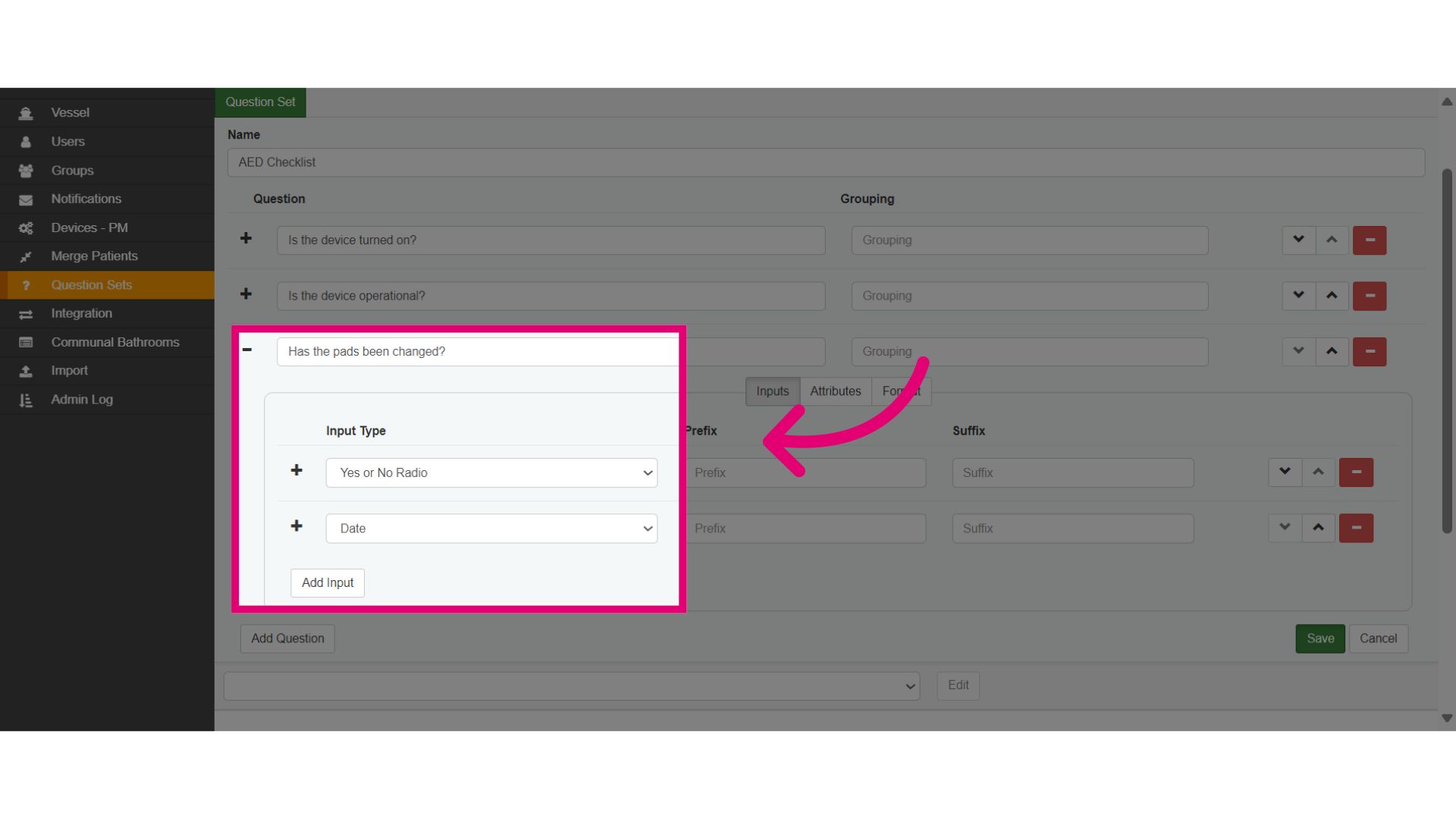
Task: Open the empty dropdown beside Edit
Action: (572, 686)
